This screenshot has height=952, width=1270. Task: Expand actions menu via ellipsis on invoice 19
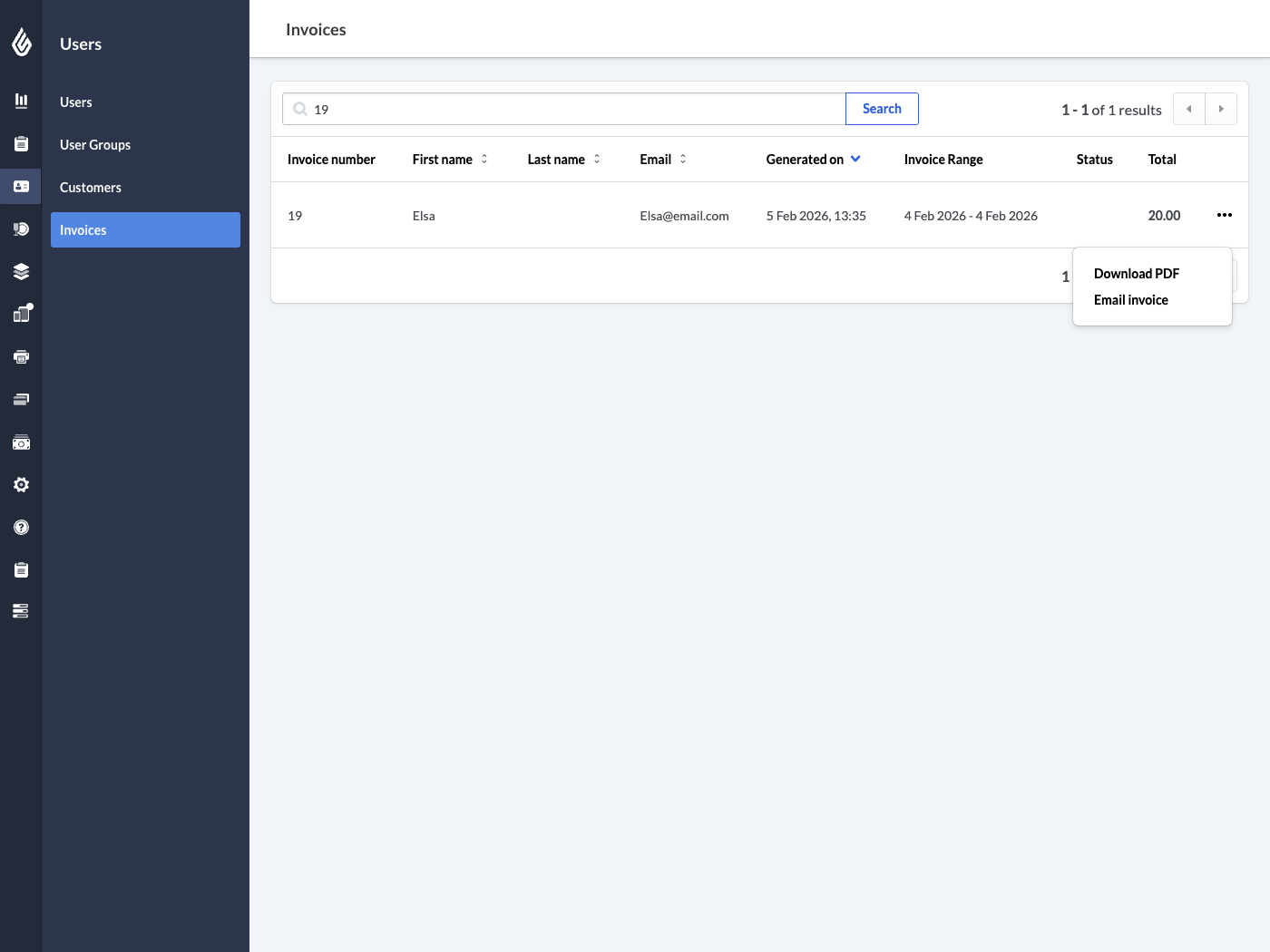(x=1224, y=215)
